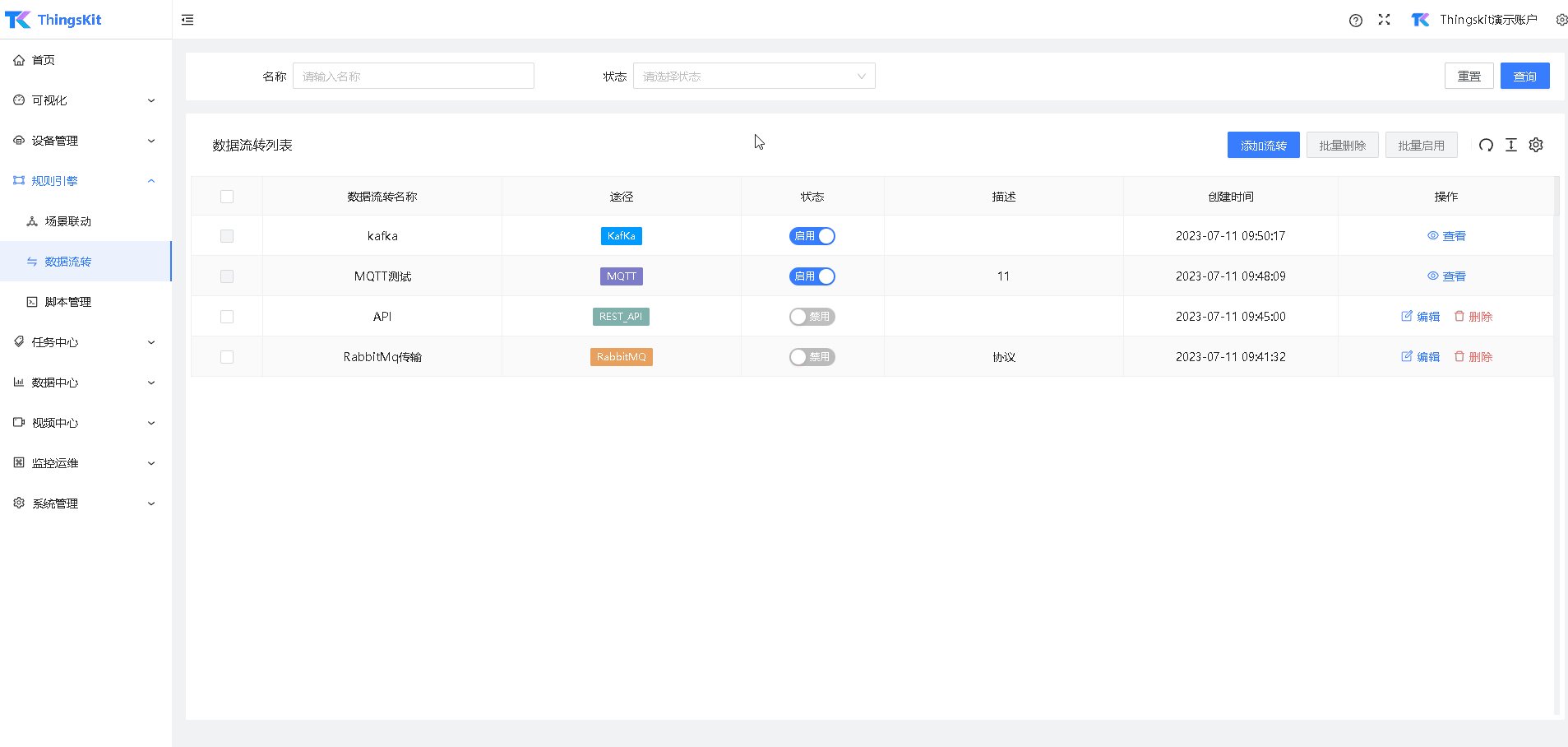Click the 名称 search input field
The width and height of the screenshot is (1568, 747).
[413, 77]
